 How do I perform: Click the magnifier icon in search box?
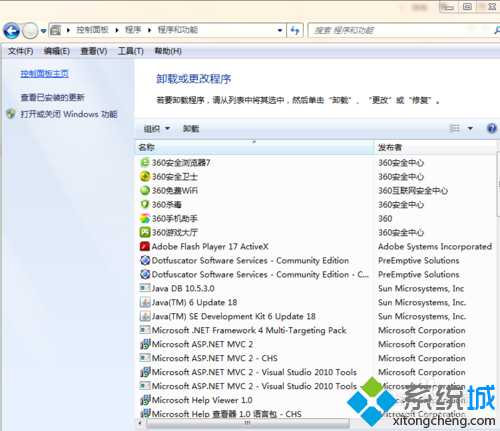[x=496, y=30]
